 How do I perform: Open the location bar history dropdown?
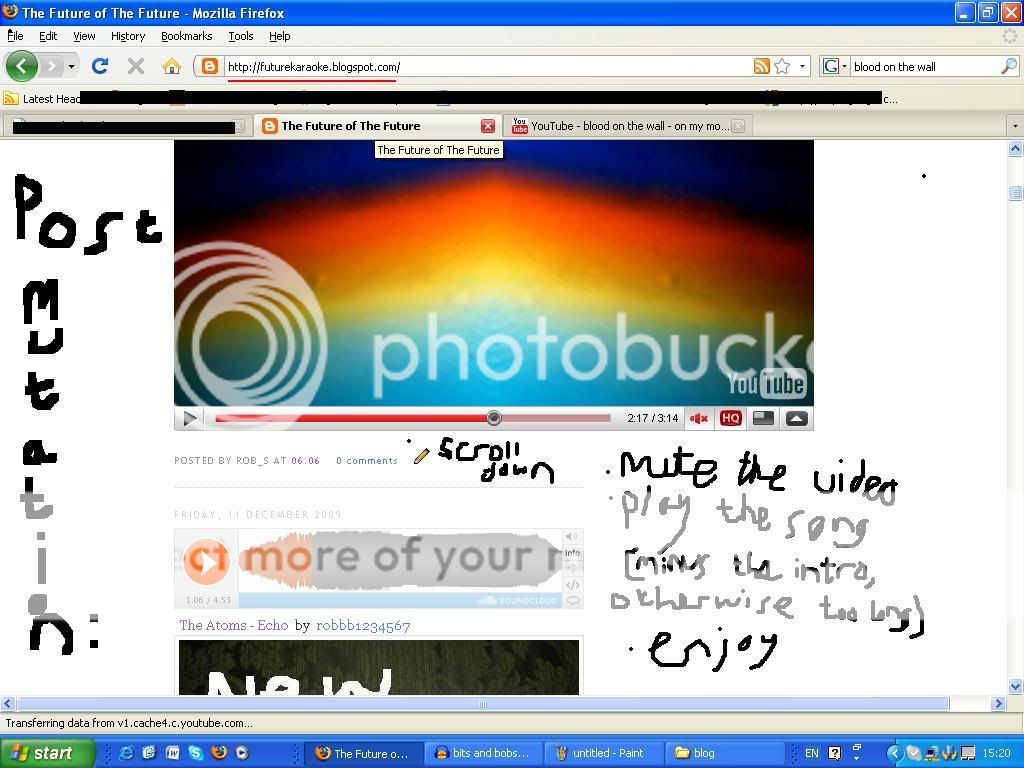tap(802, 67)
